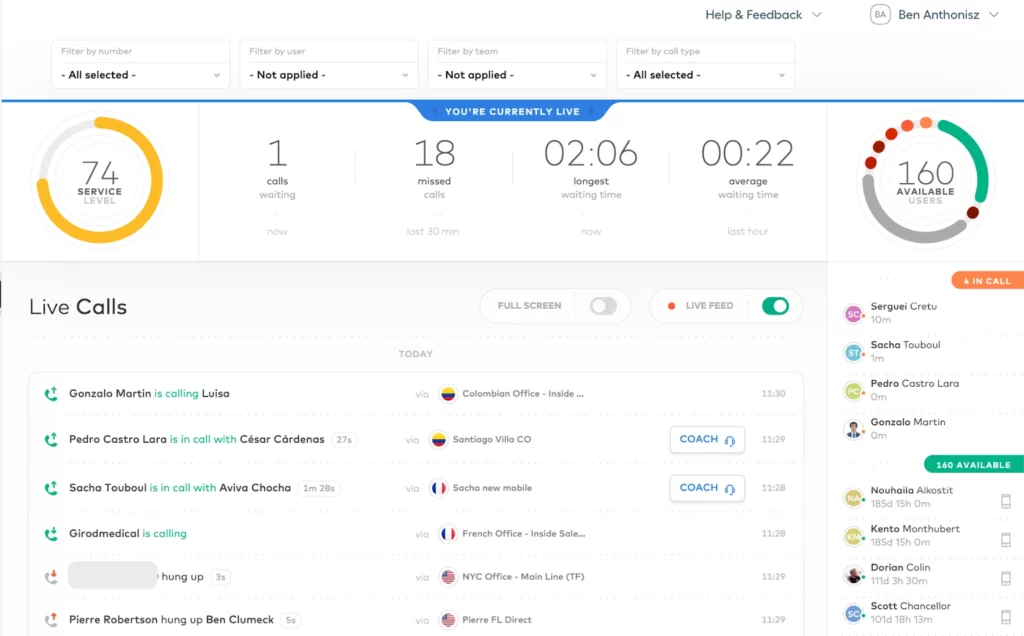This screenshot has width=1024, height=636.
Task: Click BA avatar icon at top right
Action: point(880,14)
